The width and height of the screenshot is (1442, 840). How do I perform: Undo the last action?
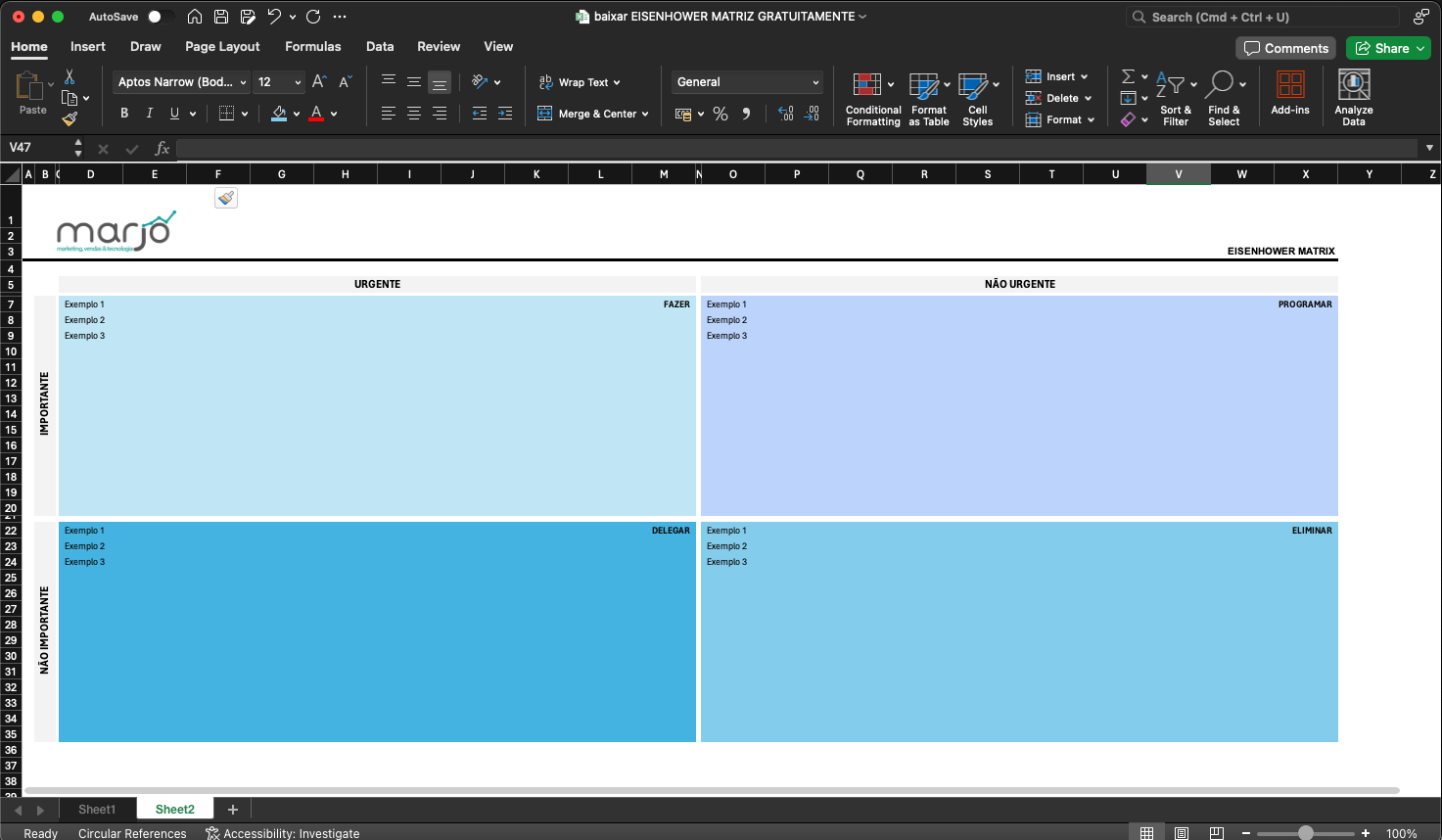274,17
